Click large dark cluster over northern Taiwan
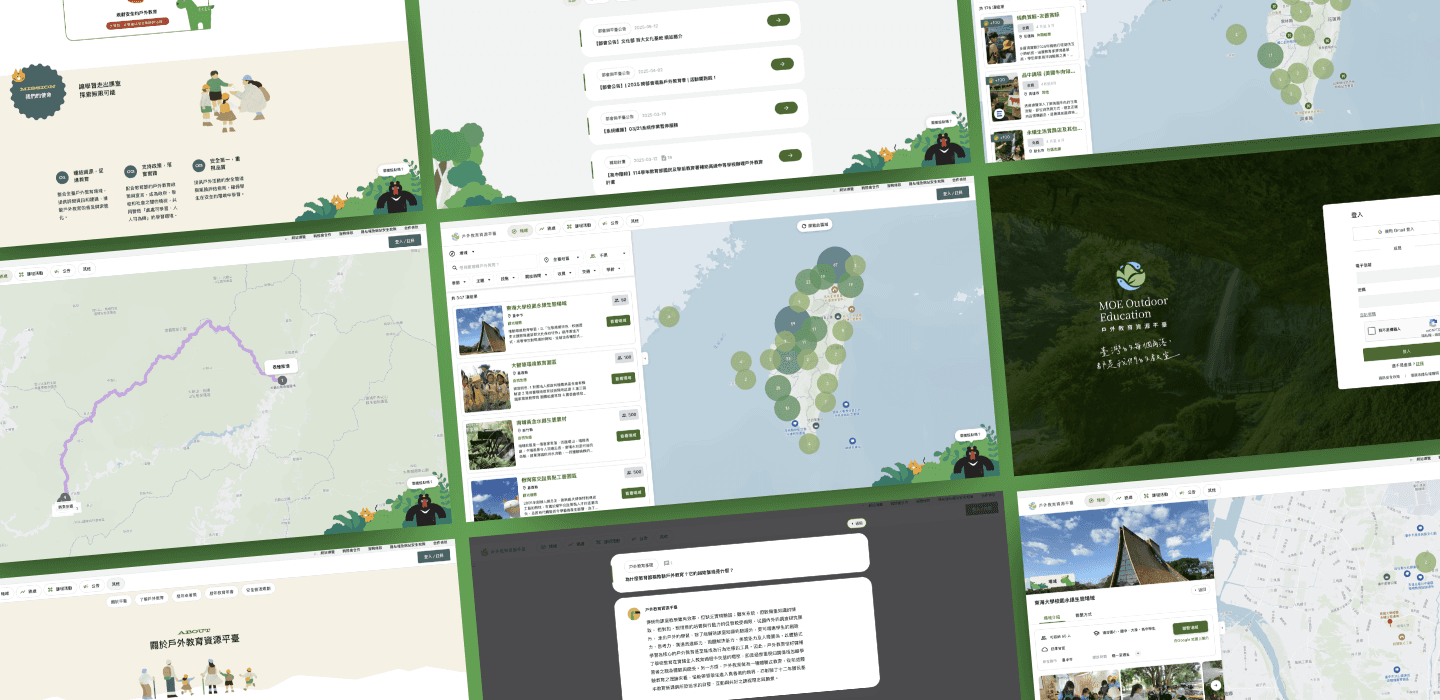 point(834,266)
